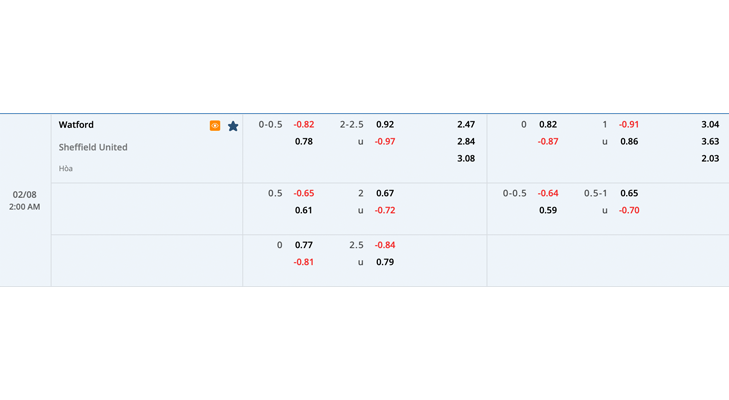Open the Sheffield United team link
This screenshot has width=729, height=400.
coord(93,147)
